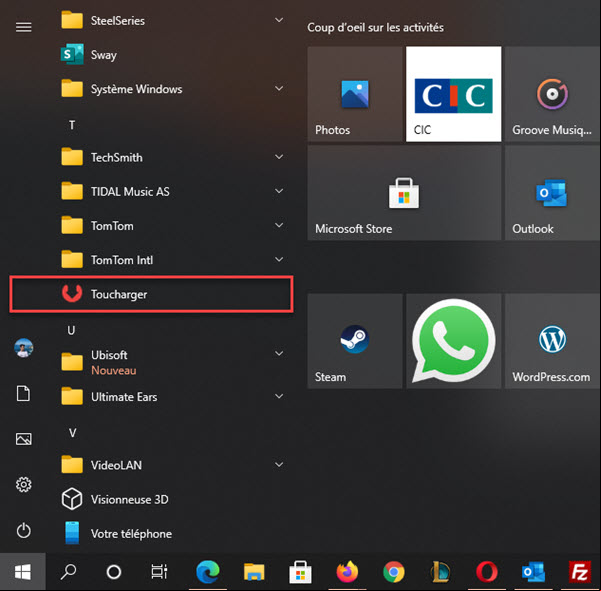Screen dimensions: 601x591
Task: Open the Groove Musique tile
Action: [552, 94]
